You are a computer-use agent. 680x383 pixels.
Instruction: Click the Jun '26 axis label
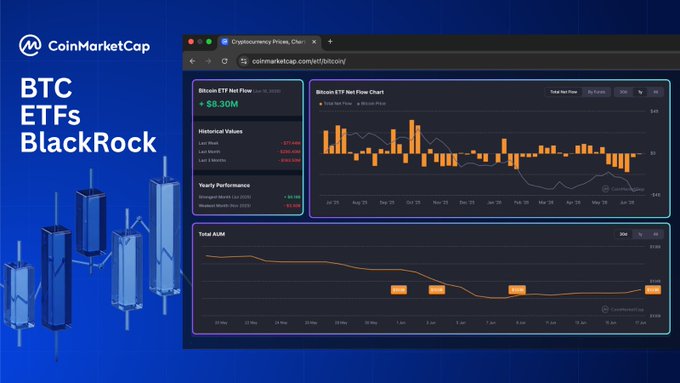point(627,203)
